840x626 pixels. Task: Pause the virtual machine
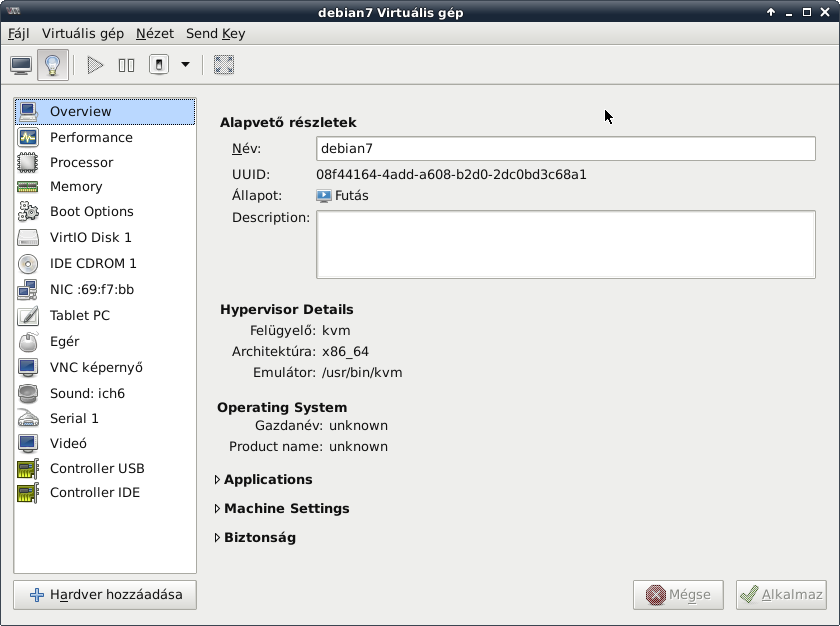[126, 65]
